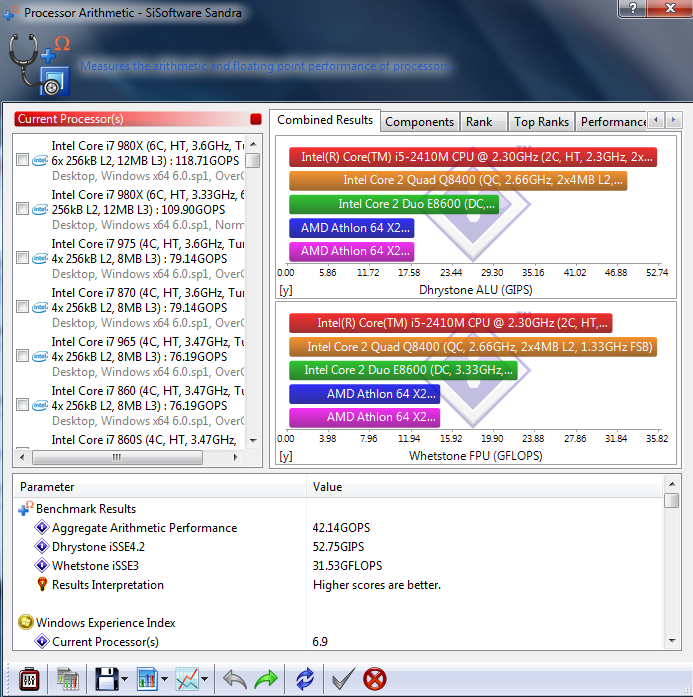Click the checkmark OK icon
This screenshot has width=693, height=697.
[x=343, y=679]
